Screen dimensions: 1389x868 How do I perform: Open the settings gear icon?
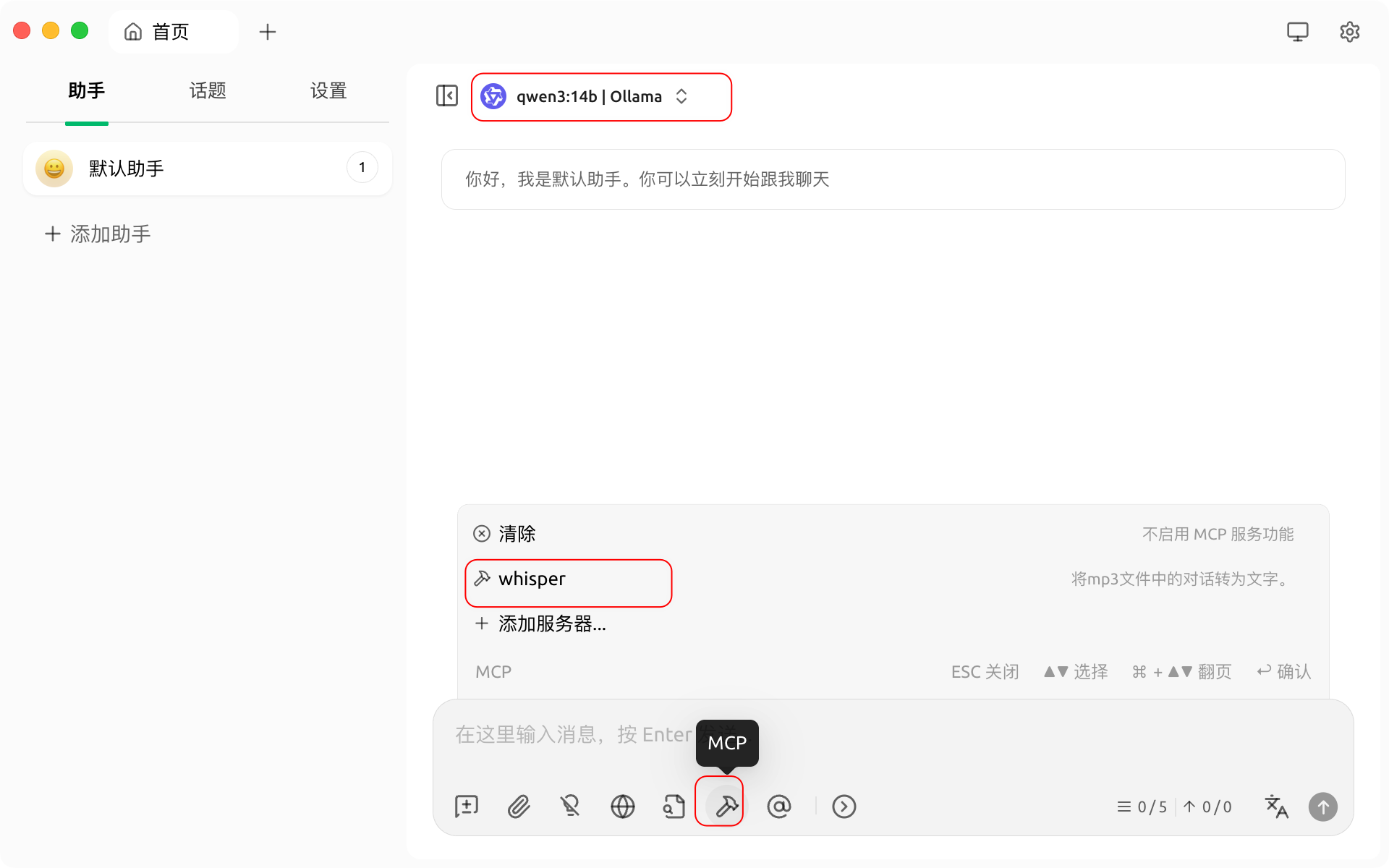click(x=1349, y=32)
